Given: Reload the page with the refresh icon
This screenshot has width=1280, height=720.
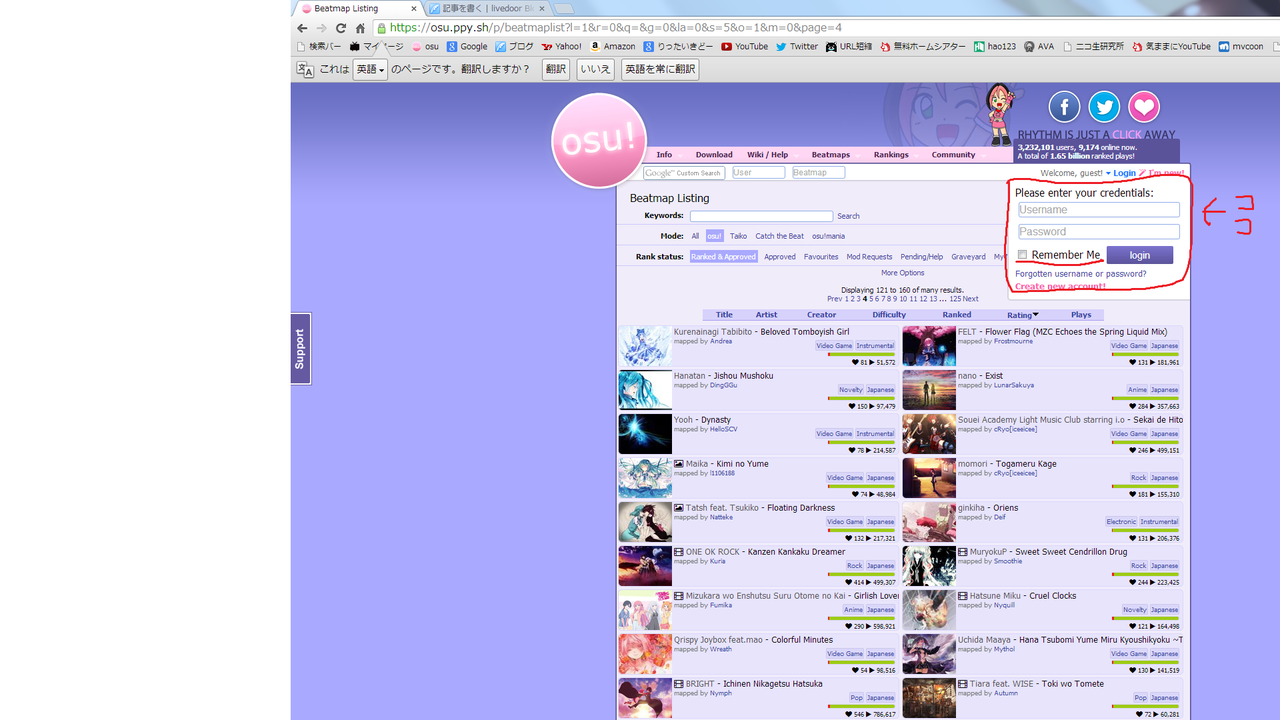Looking at the screenshot, I should click(x=341, y=28).
